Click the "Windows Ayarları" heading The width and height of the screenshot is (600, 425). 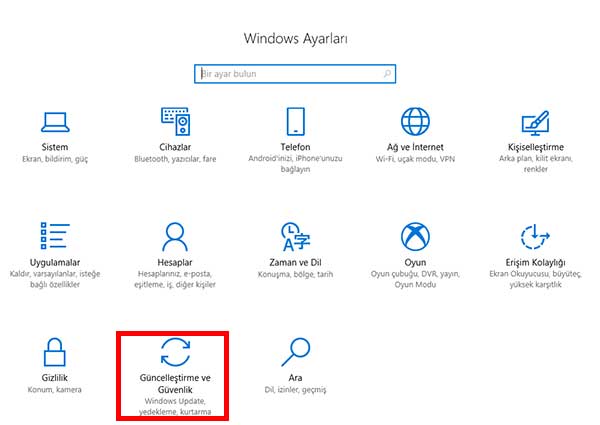[295, 39]
